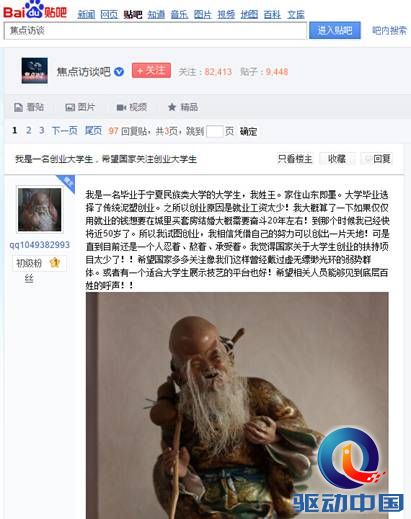Switch to the 图片 tab

coord(80,107)
